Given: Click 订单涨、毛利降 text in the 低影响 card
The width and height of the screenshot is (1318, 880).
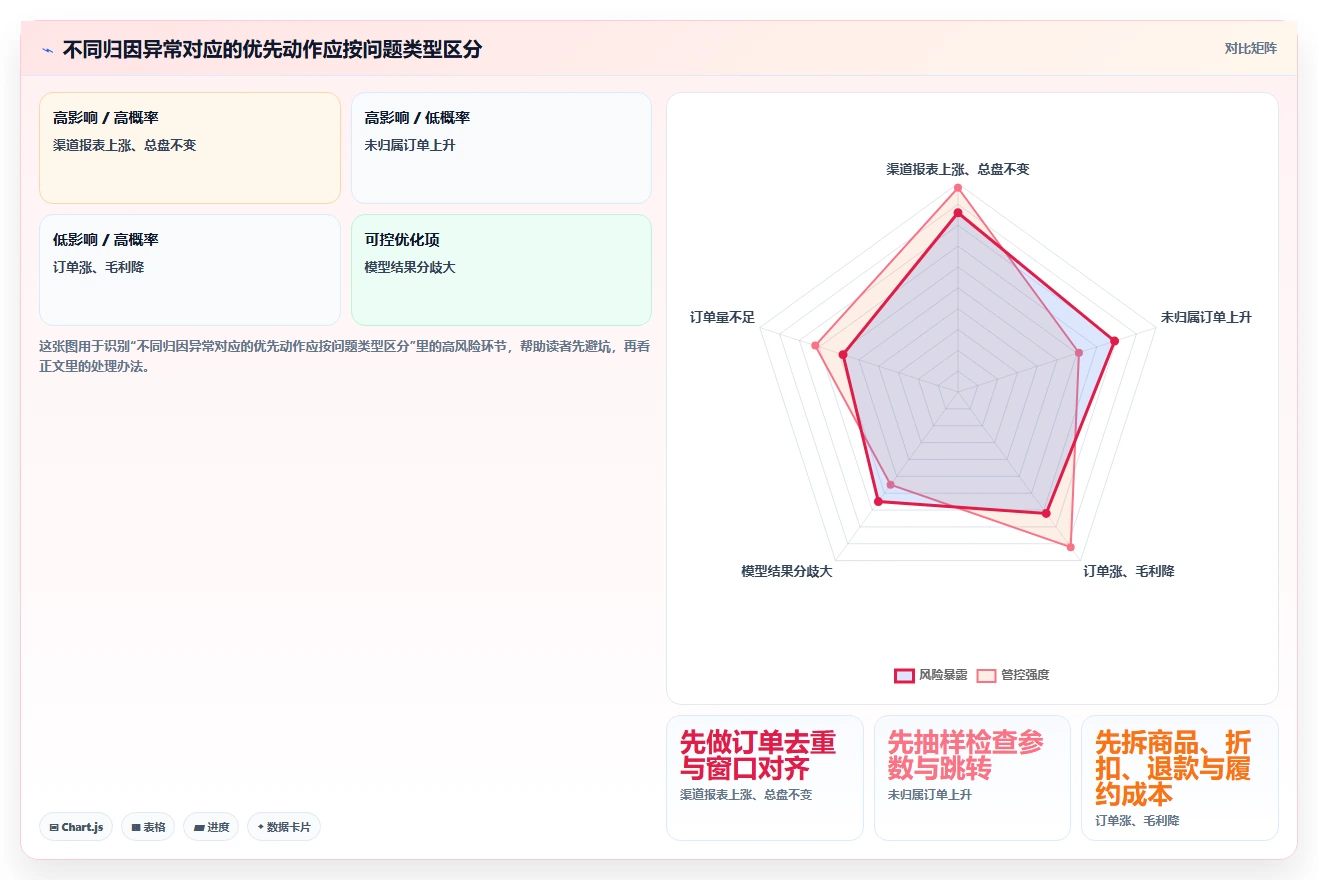Looking at the screenshot, I should point(98,267).
